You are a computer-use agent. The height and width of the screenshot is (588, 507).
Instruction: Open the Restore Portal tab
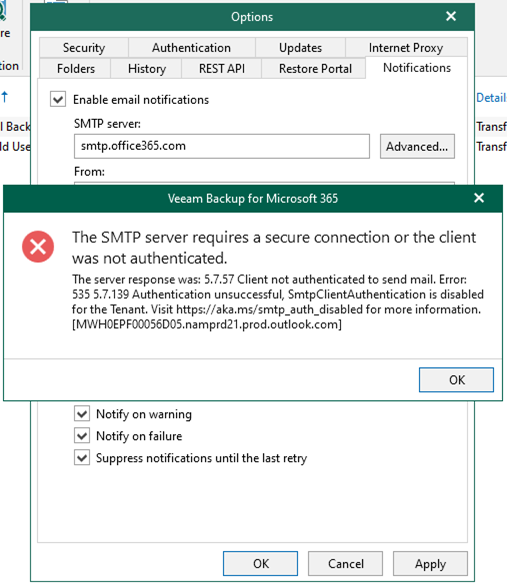click(315, 69)
